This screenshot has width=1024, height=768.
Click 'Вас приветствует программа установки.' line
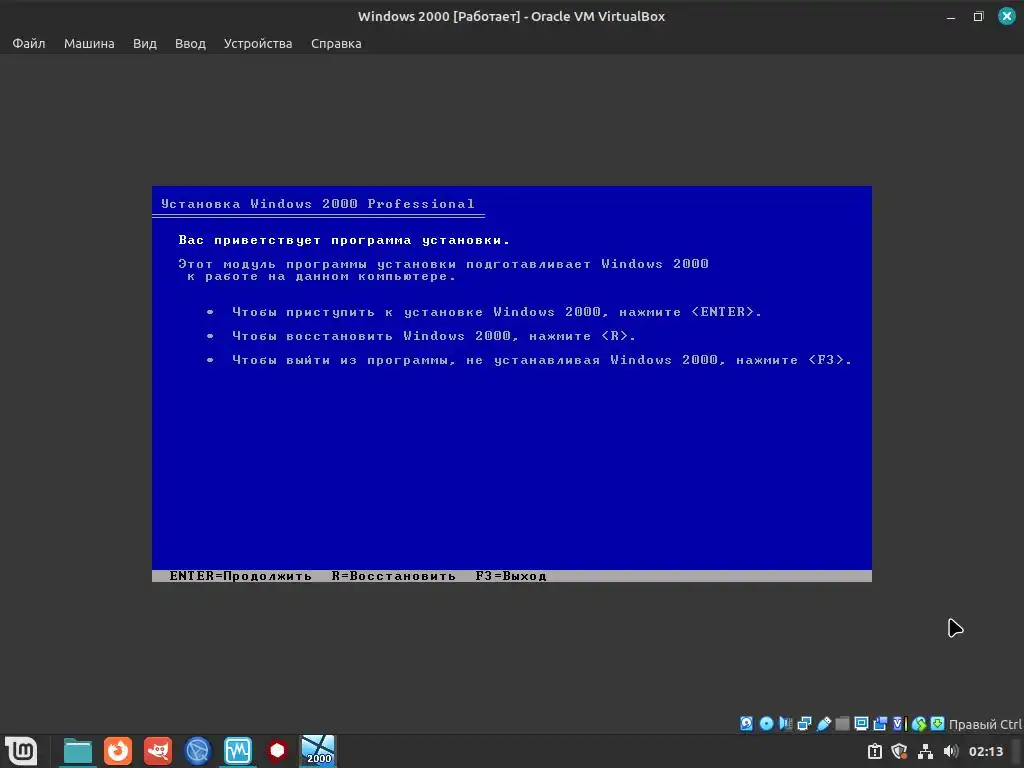tap(344, 240)
